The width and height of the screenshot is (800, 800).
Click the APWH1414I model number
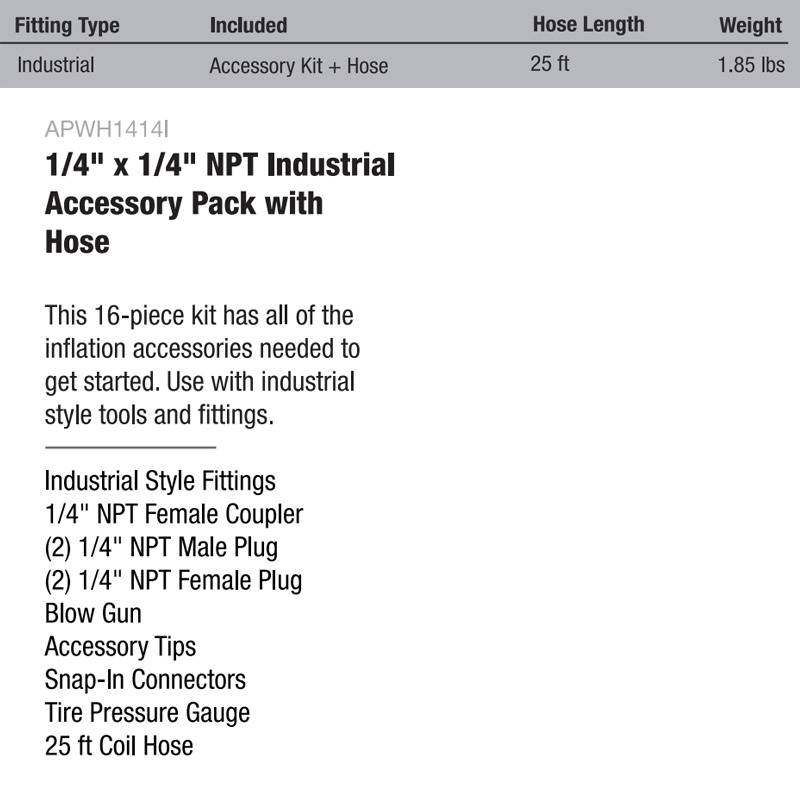(107, 129)
